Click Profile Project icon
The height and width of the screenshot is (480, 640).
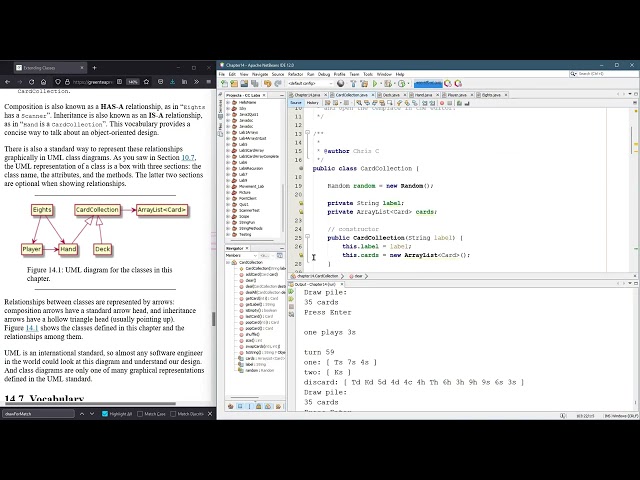402,84
